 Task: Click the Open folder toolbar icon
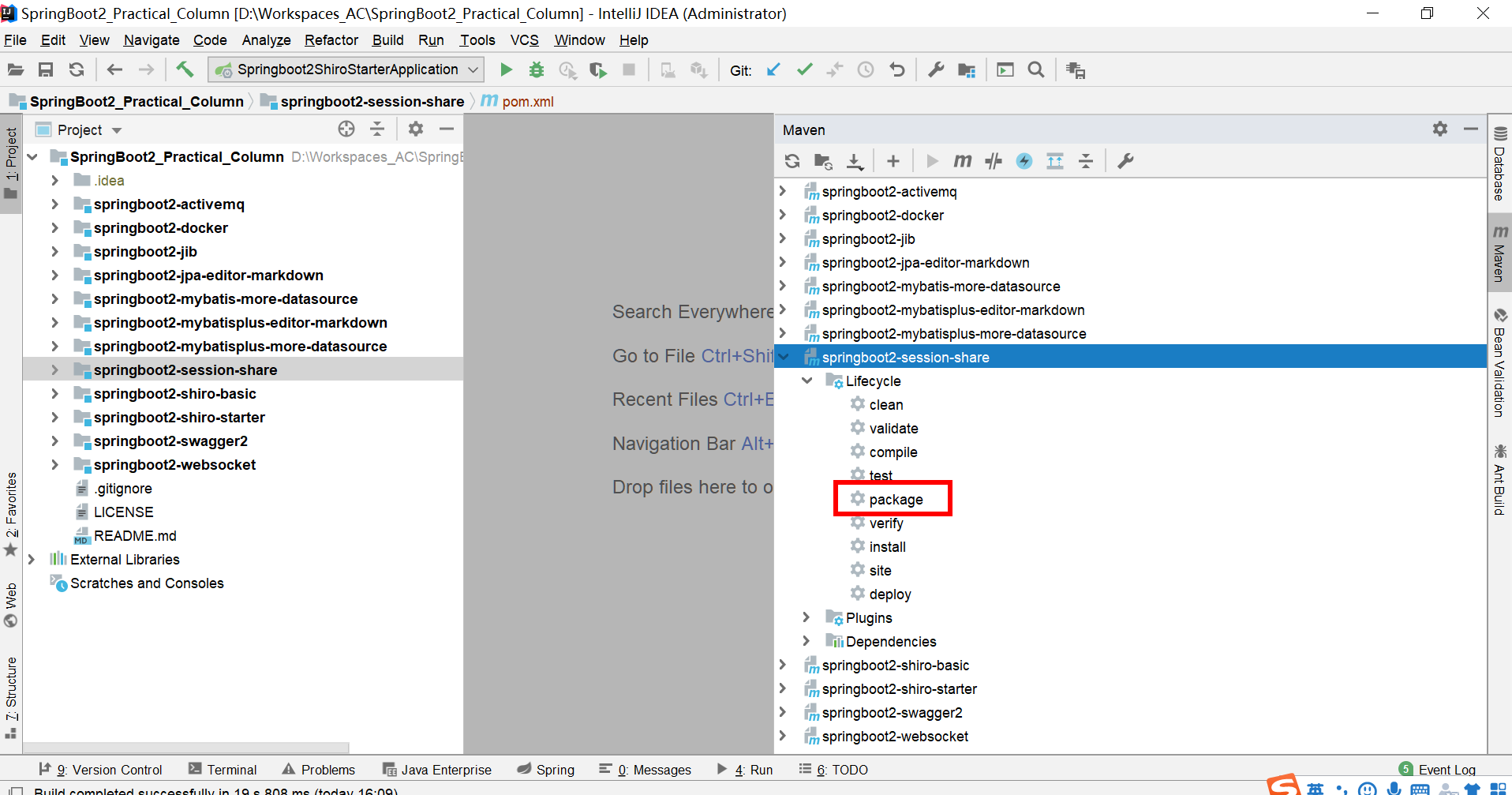[15, 70]
